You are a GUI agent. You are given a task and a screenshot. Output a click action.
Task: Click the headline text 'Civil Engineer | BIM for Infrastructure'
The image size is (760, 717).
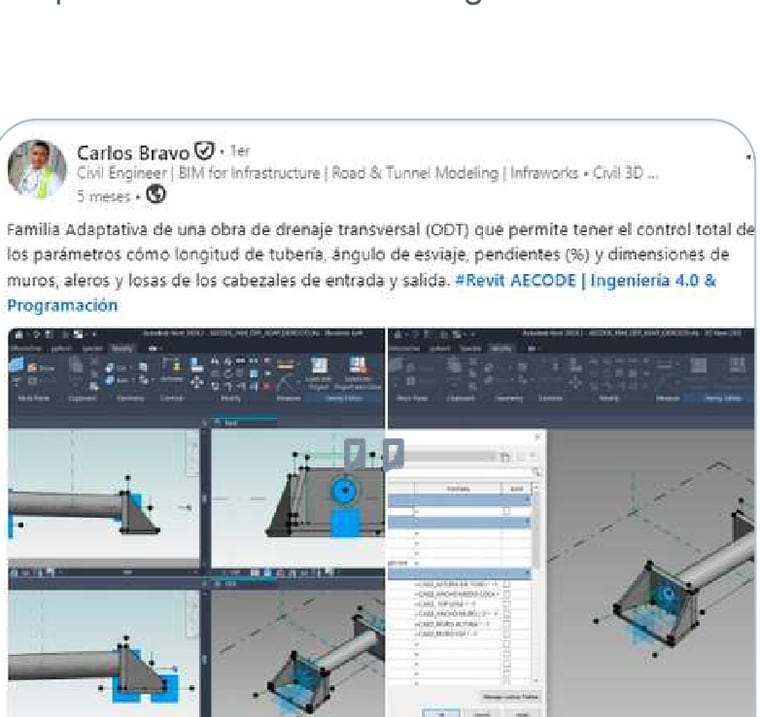[198, 173]
